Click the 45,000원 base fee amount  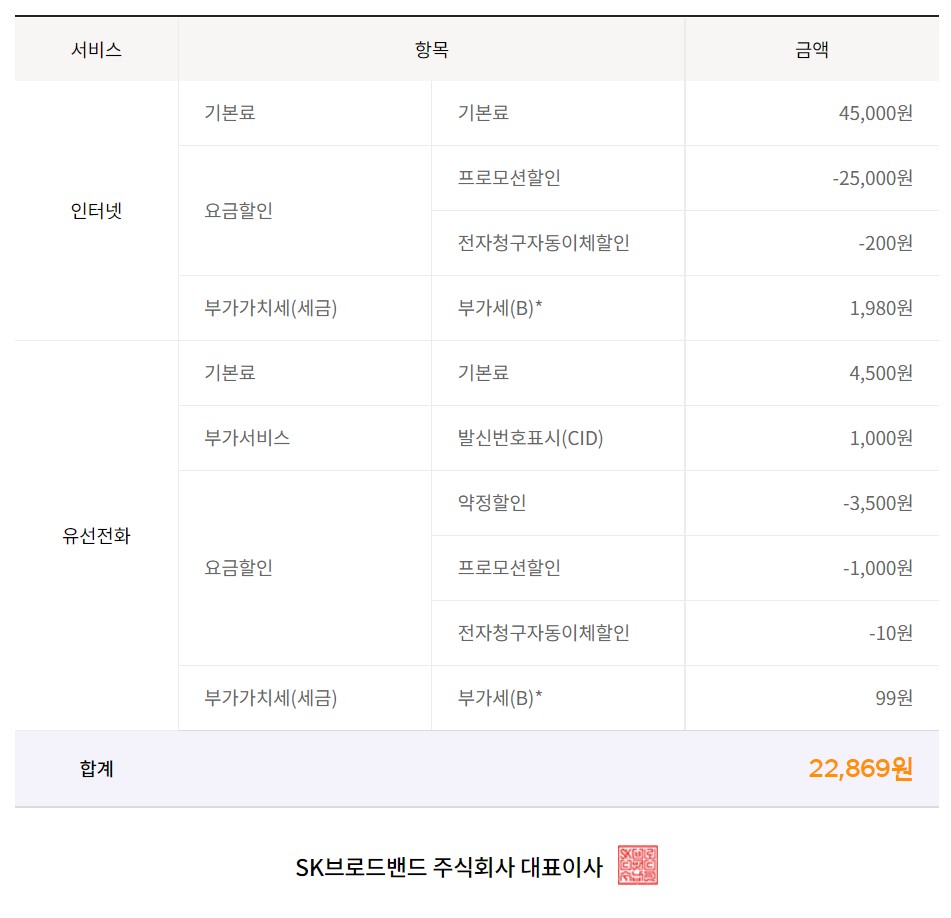(x=875, y=113)
